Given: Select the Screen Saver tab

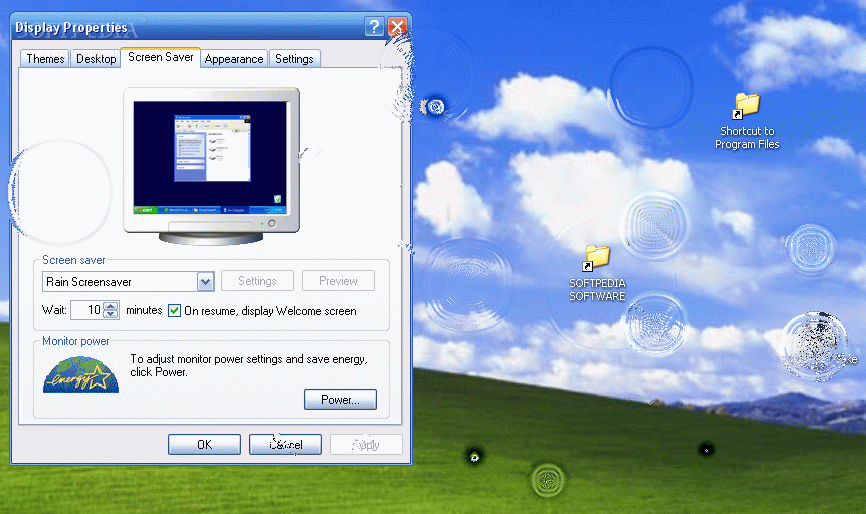Looking at the screenshot, I should pos(161,57).
